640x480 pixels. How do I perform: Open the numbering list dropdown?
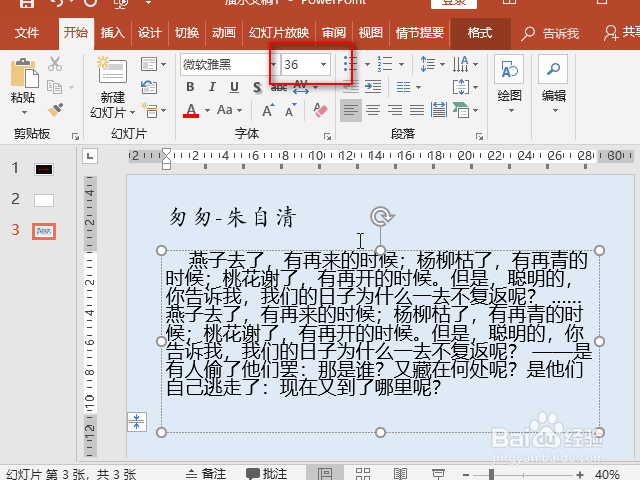point(401,64)
